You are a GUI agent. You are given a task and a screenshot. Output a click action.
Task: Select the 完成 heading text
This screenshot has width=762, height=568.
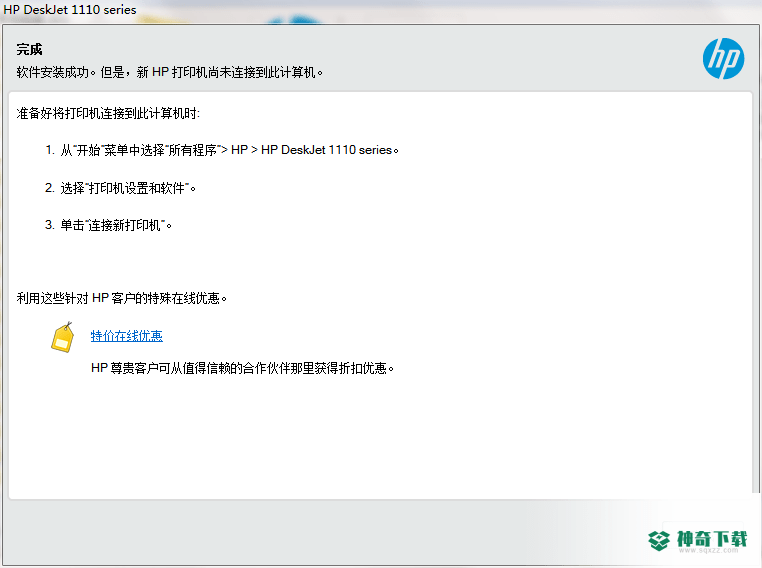point(29,50)
